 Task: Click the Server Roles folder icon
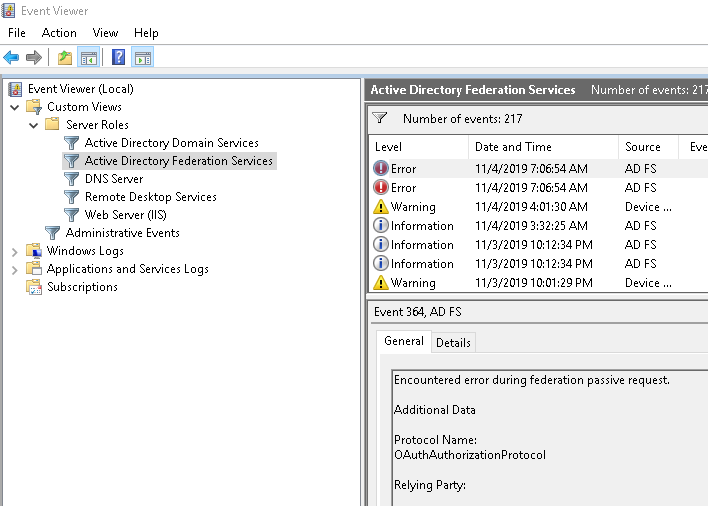point(52,124)
